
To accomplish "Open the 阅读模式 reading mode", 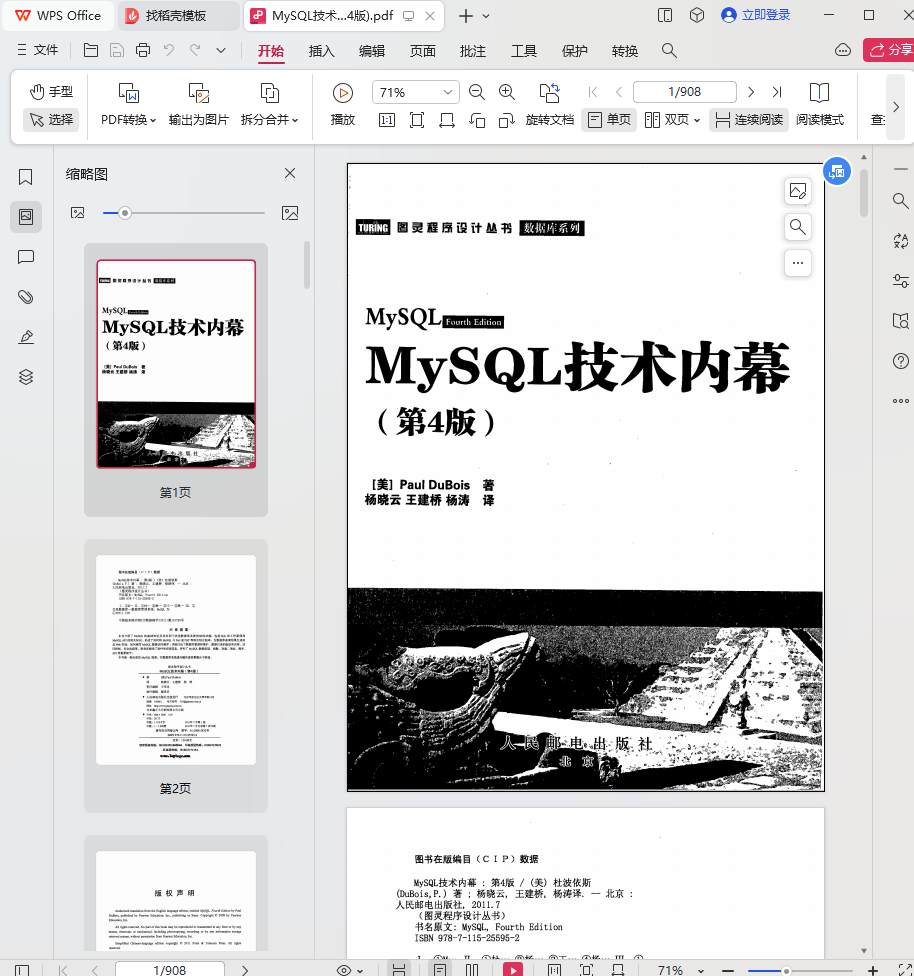I will (x=819, y=103).
